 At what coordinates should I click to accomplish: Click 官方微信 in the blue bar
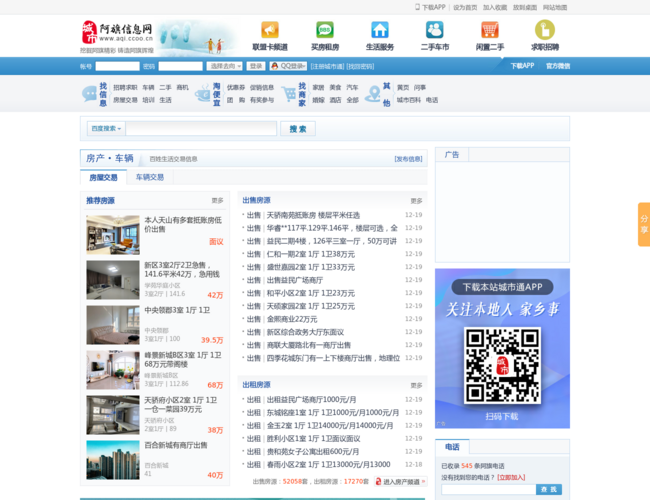pos(558,66)
